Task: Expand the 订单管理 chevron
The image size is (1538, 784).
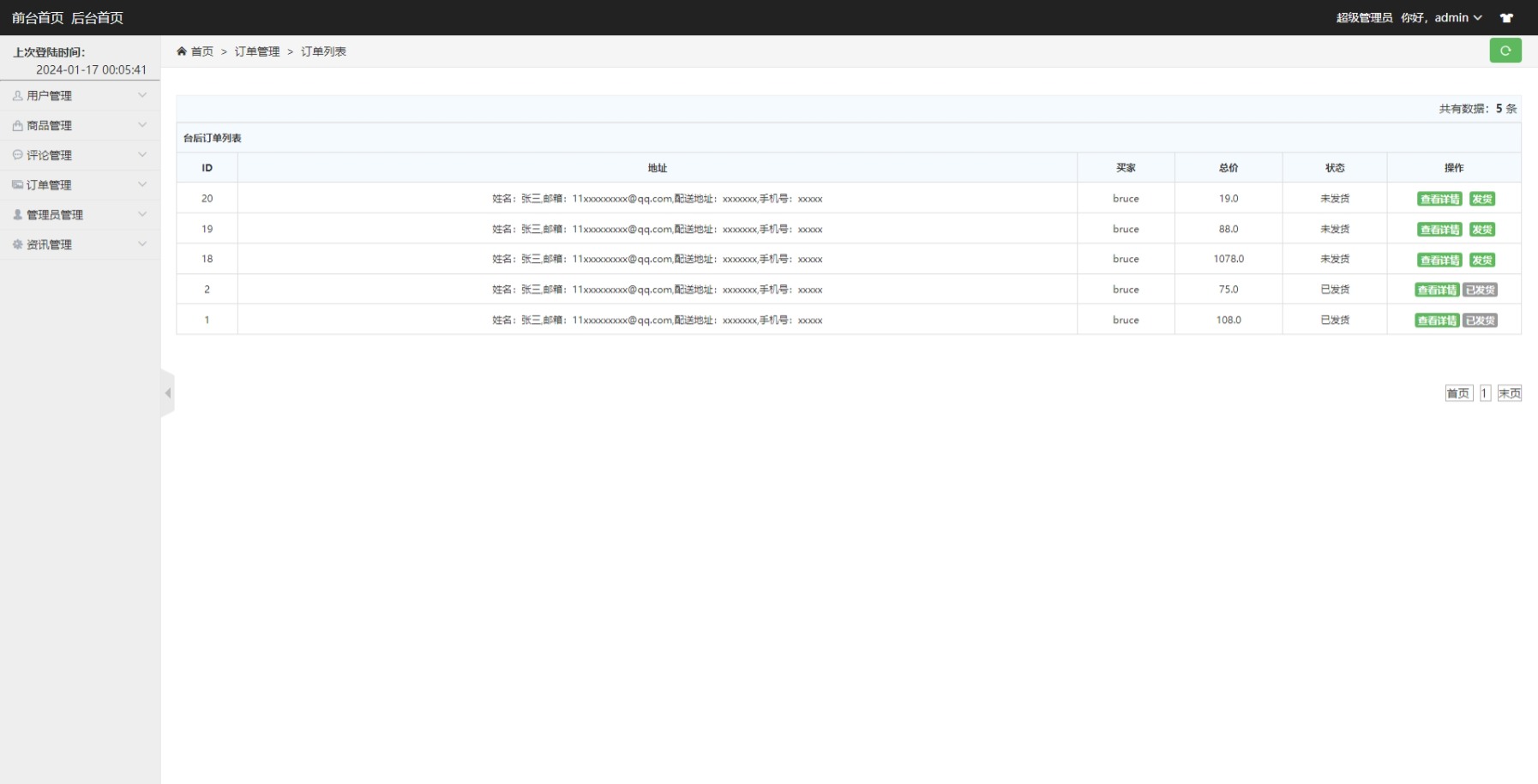Action: click(142, 184)
